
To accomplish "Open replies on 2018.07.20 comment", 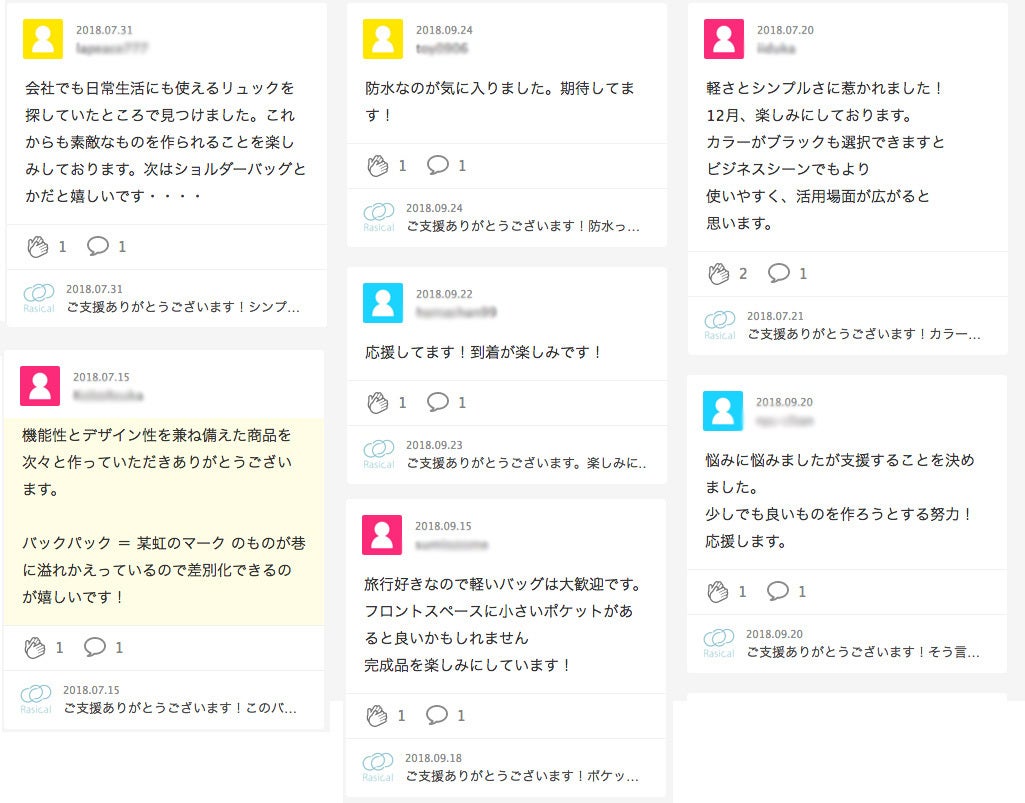I will coord(779,273).
